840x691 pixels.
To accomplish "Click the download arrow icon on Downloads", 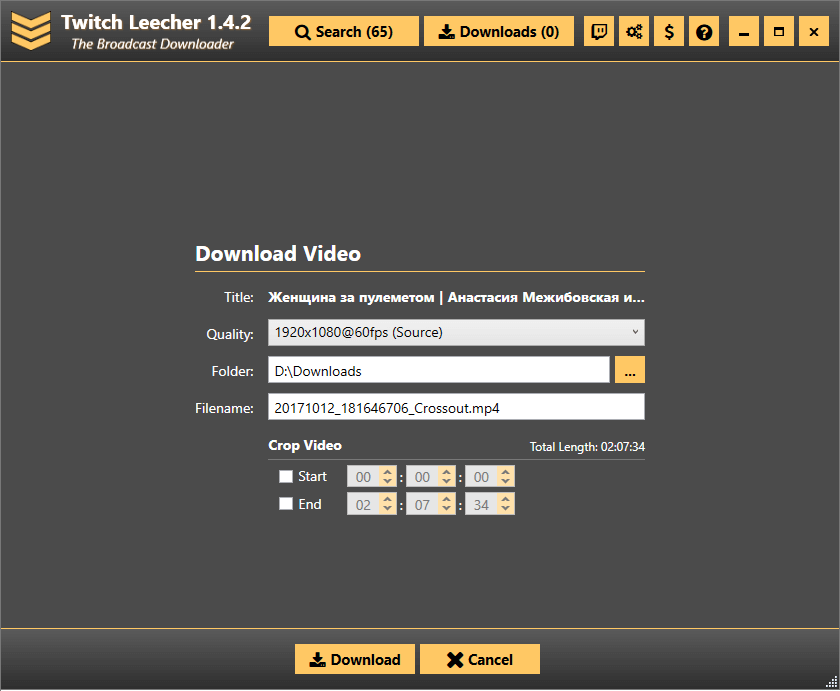I will click(x=446, y=31).
